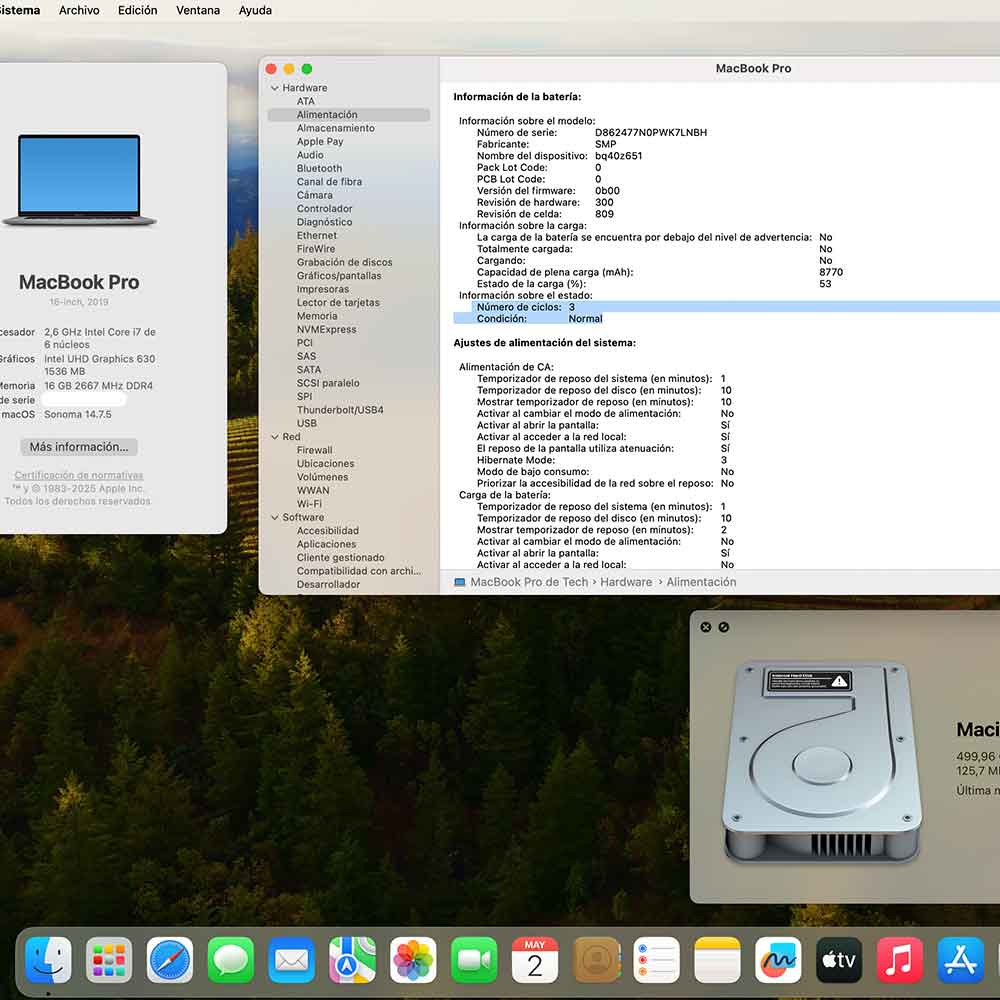Click Información de la batería heading
This screenshot has height=1000, width=1000.
coord(517,97)
